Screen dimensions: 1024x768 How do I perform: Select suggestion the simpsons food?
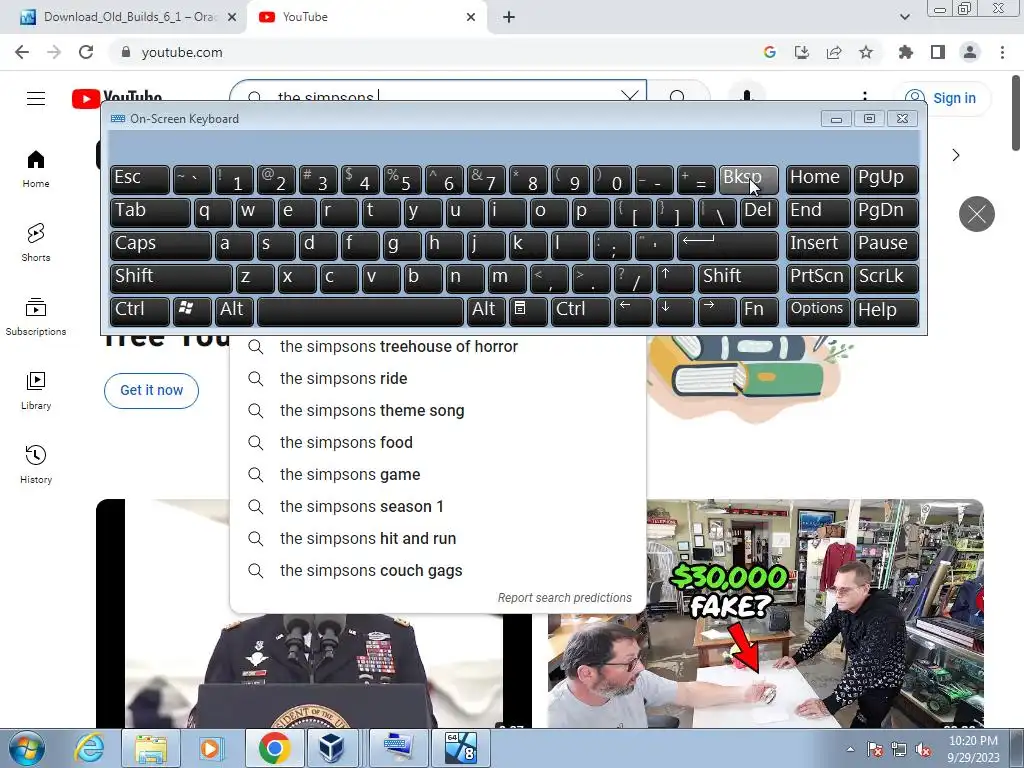438,443
